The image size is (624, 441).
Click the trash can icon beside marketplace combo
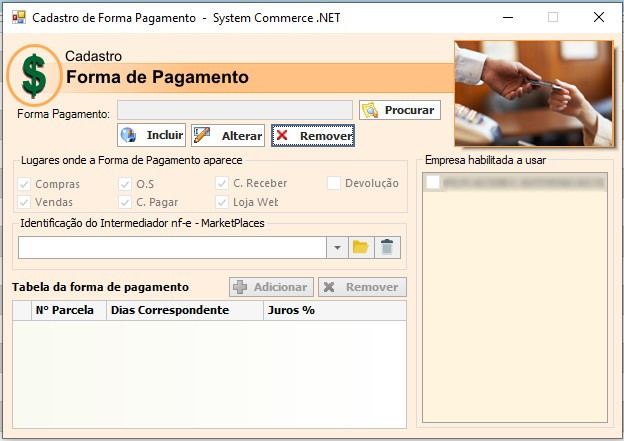[387, 248]
